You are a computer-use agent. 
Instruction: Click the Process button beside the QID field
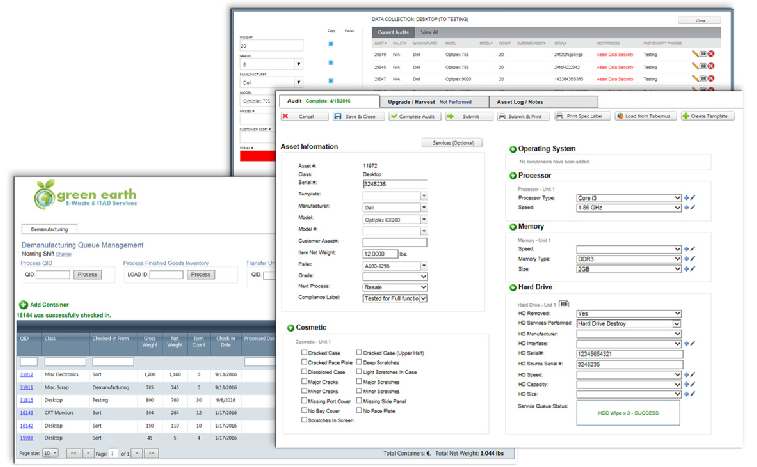tap(87, 275)
